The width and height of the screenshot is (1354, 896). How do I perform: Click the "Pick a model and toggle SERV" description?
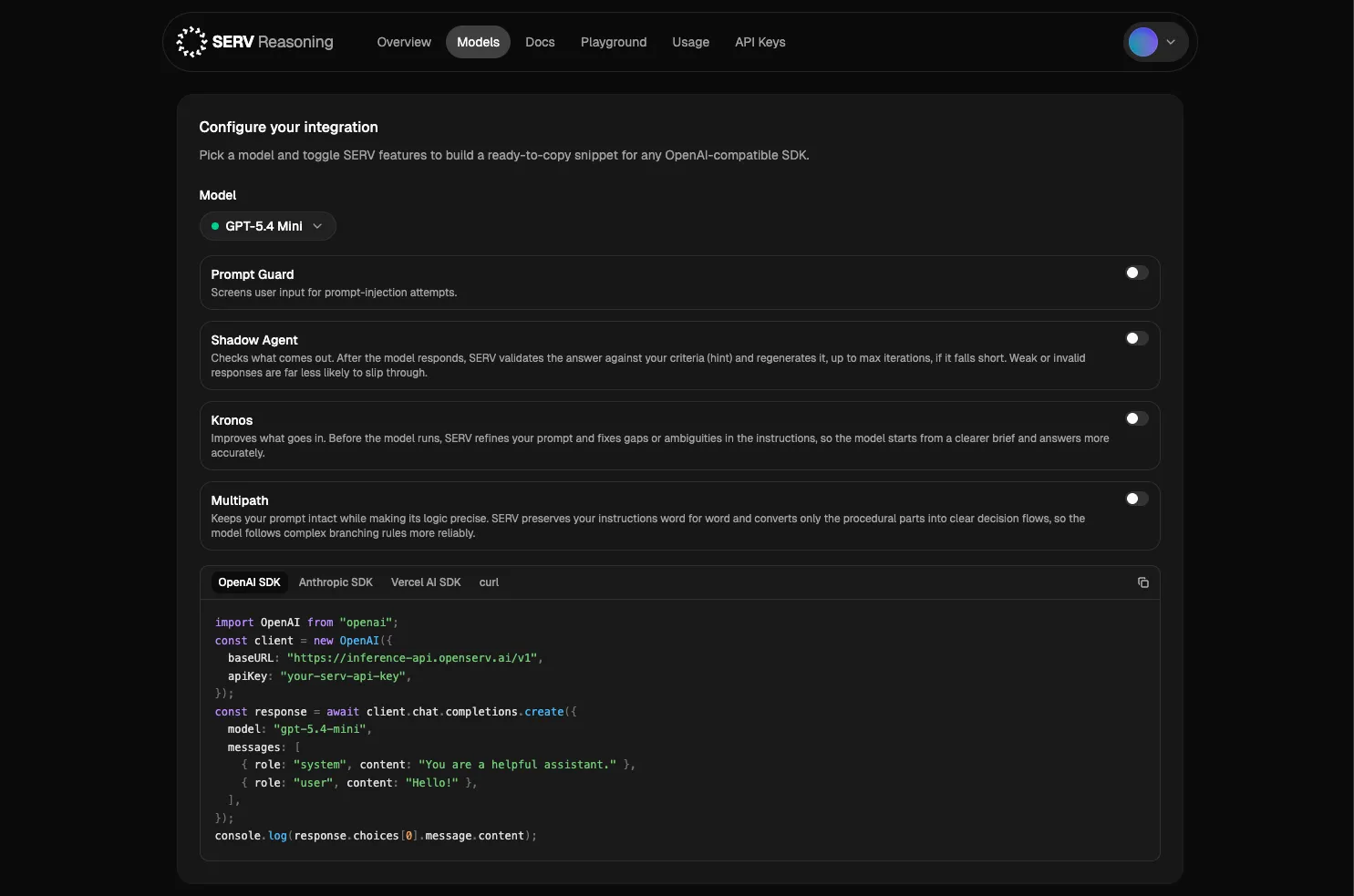(x=504, y=155)
